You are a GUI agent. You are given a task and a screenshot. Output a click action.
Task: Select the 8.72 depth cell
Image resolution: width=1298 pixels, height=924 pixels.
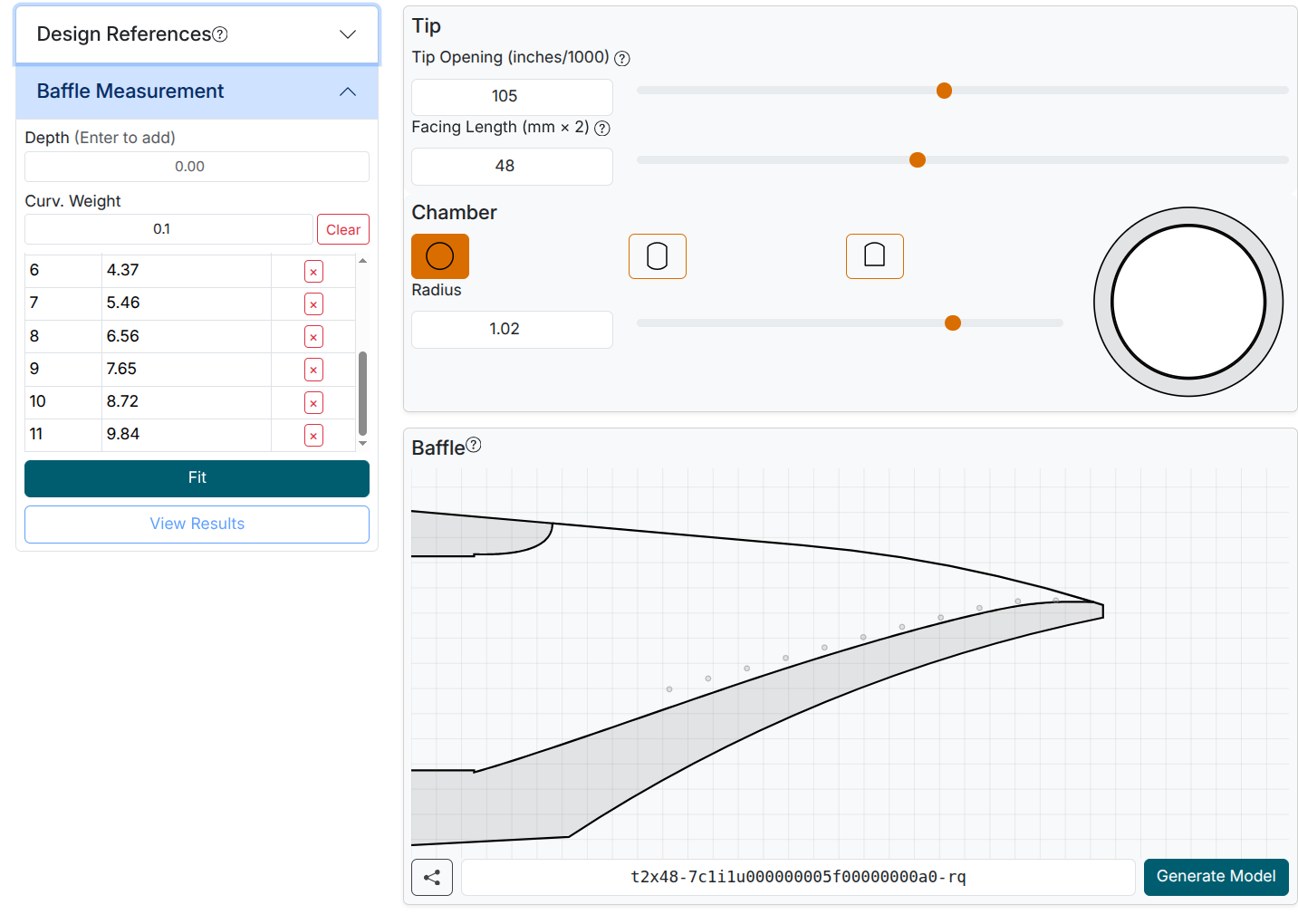tap(187, 402)
